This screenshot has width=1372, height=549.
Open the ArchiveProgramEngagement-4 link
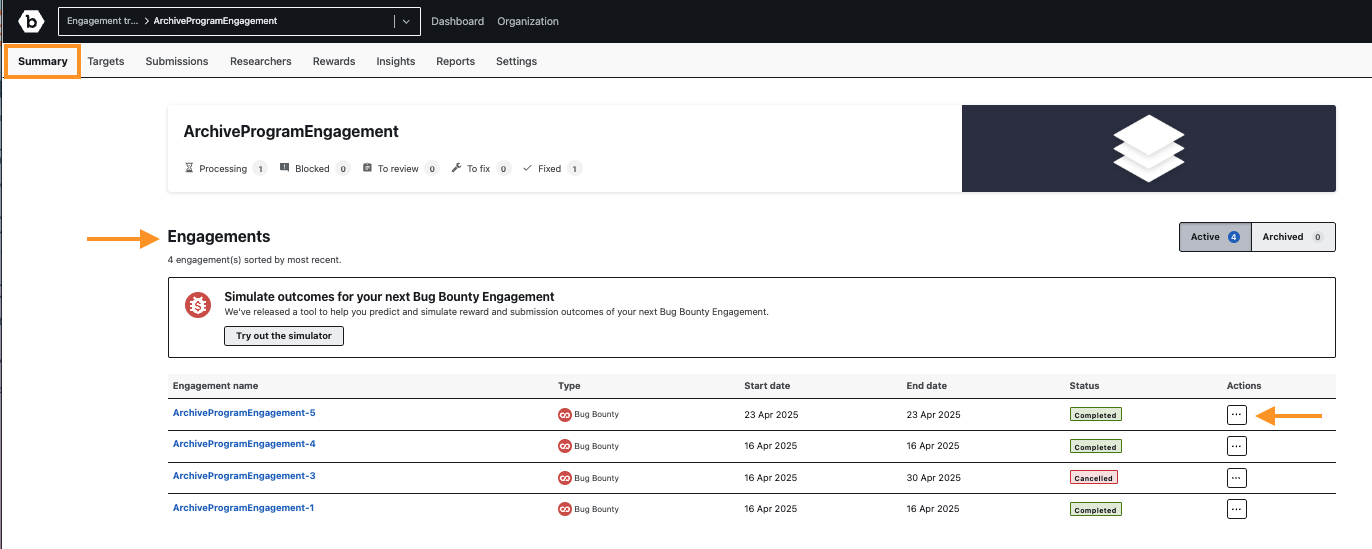click(244, 444)
